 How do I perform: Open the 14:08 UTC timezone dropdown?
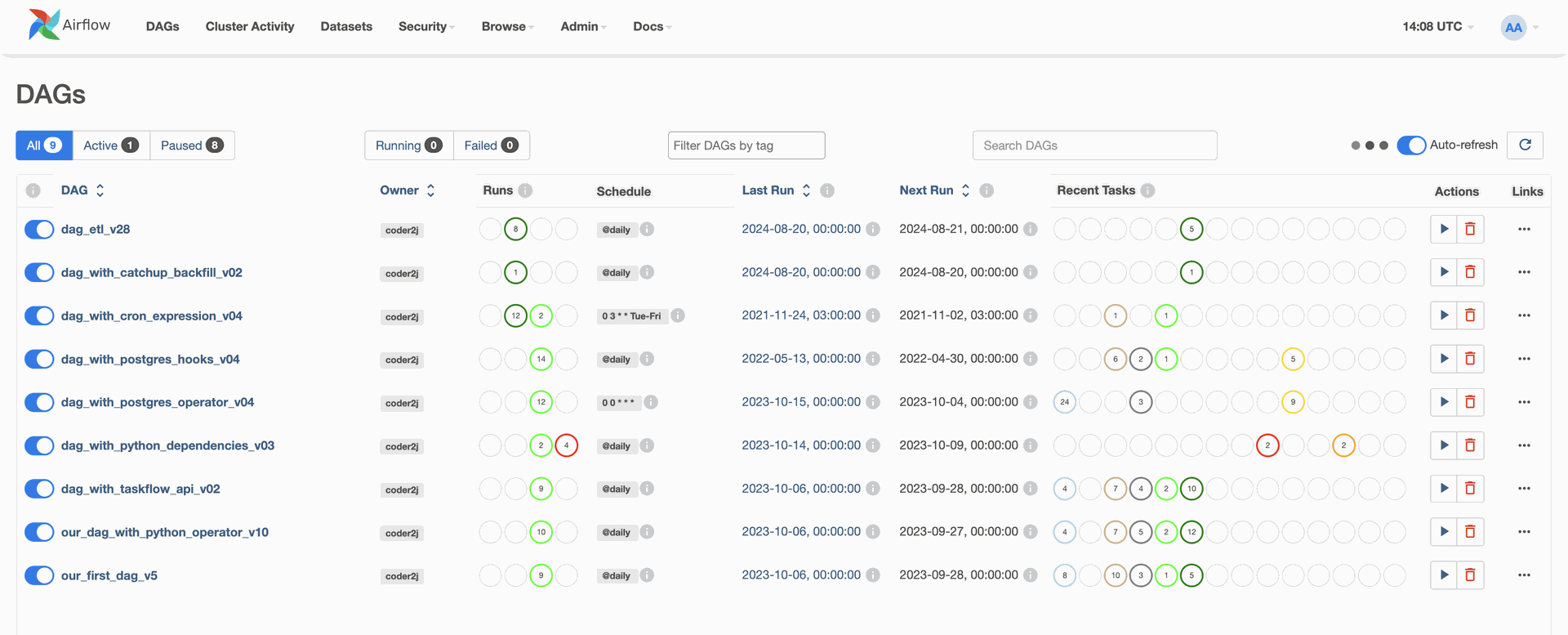[1438, 26]
